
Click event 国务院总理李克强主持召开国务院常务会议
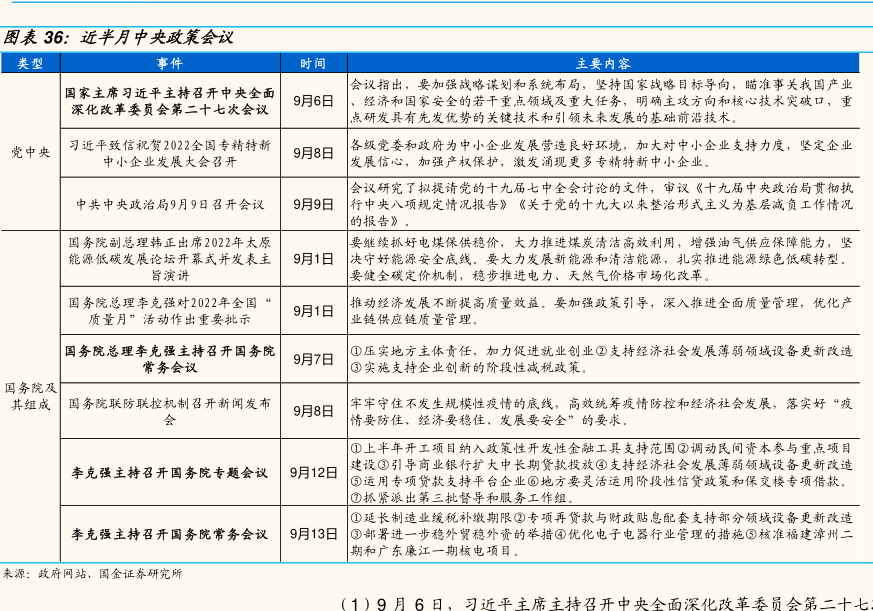170,359
